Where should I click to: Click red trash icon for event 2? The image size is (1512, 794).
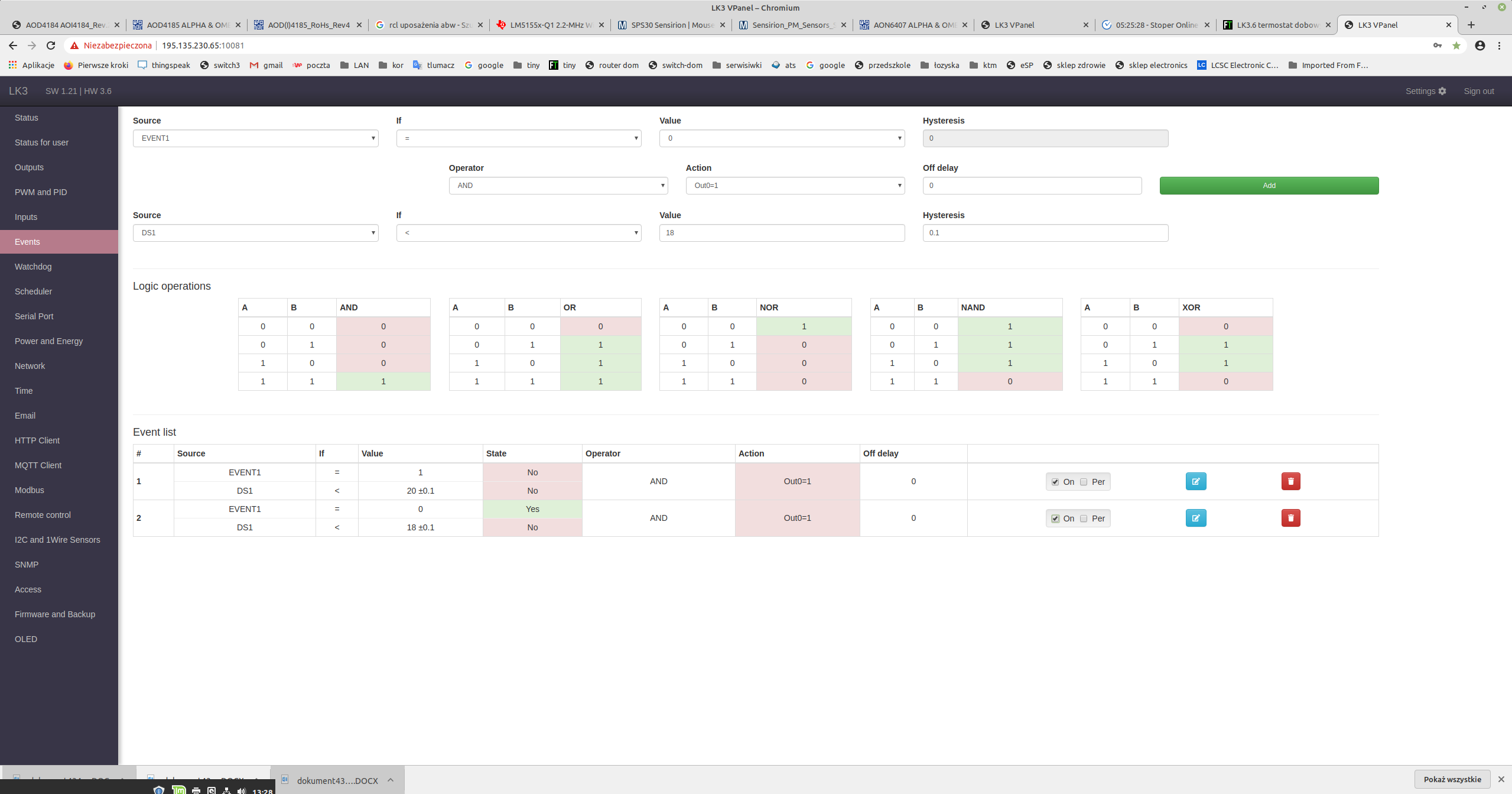[1290, 518]
